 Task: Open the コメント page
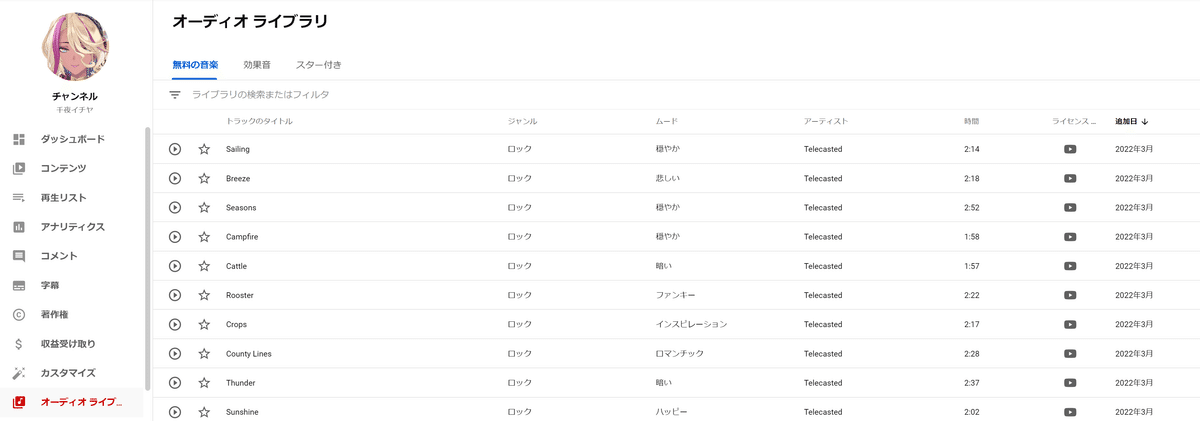click(58, 256)
